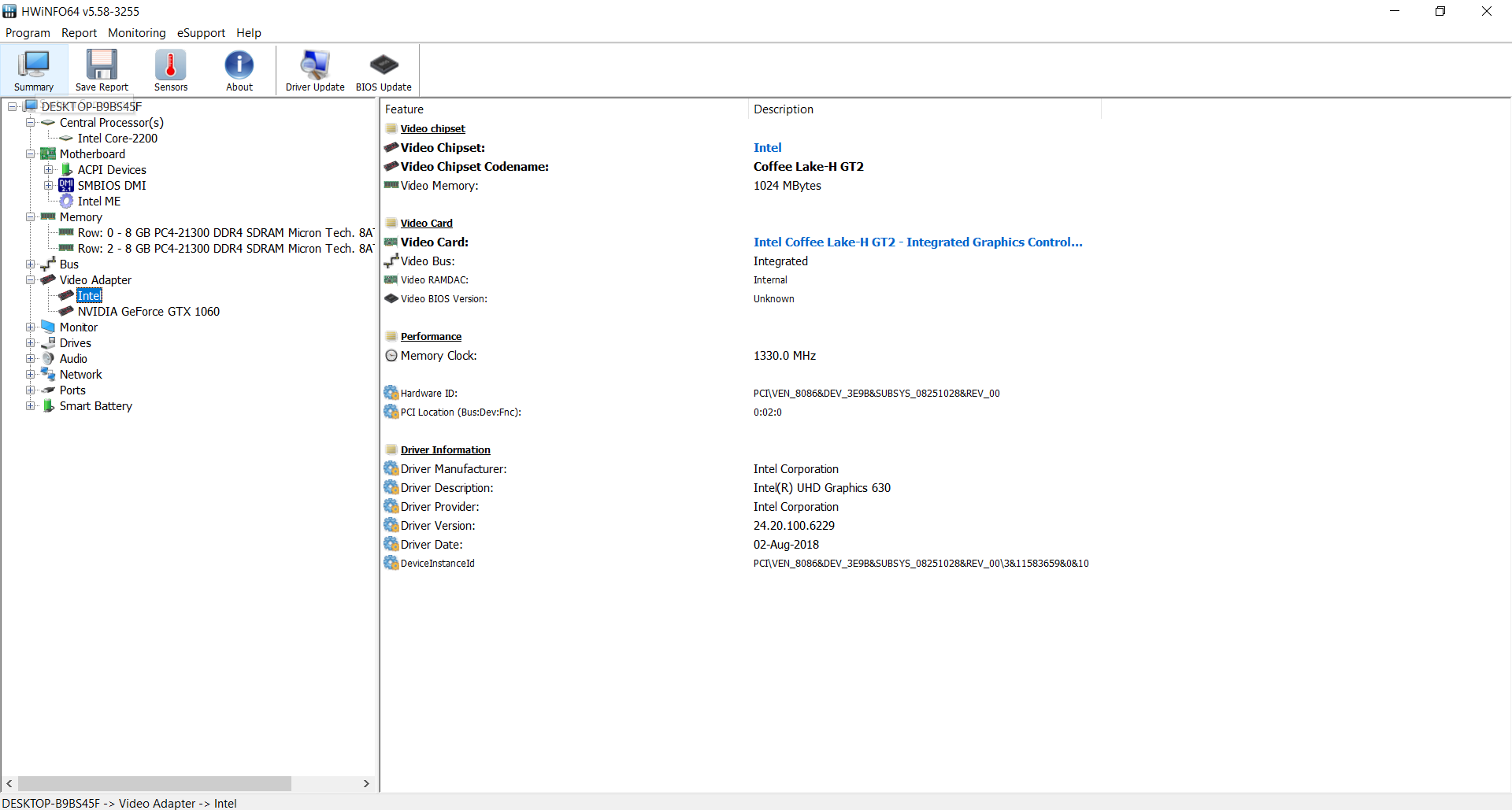This screenshot has width=1512, height=810.
Task: Click the Network tree icon
Action: click(48, 374)
